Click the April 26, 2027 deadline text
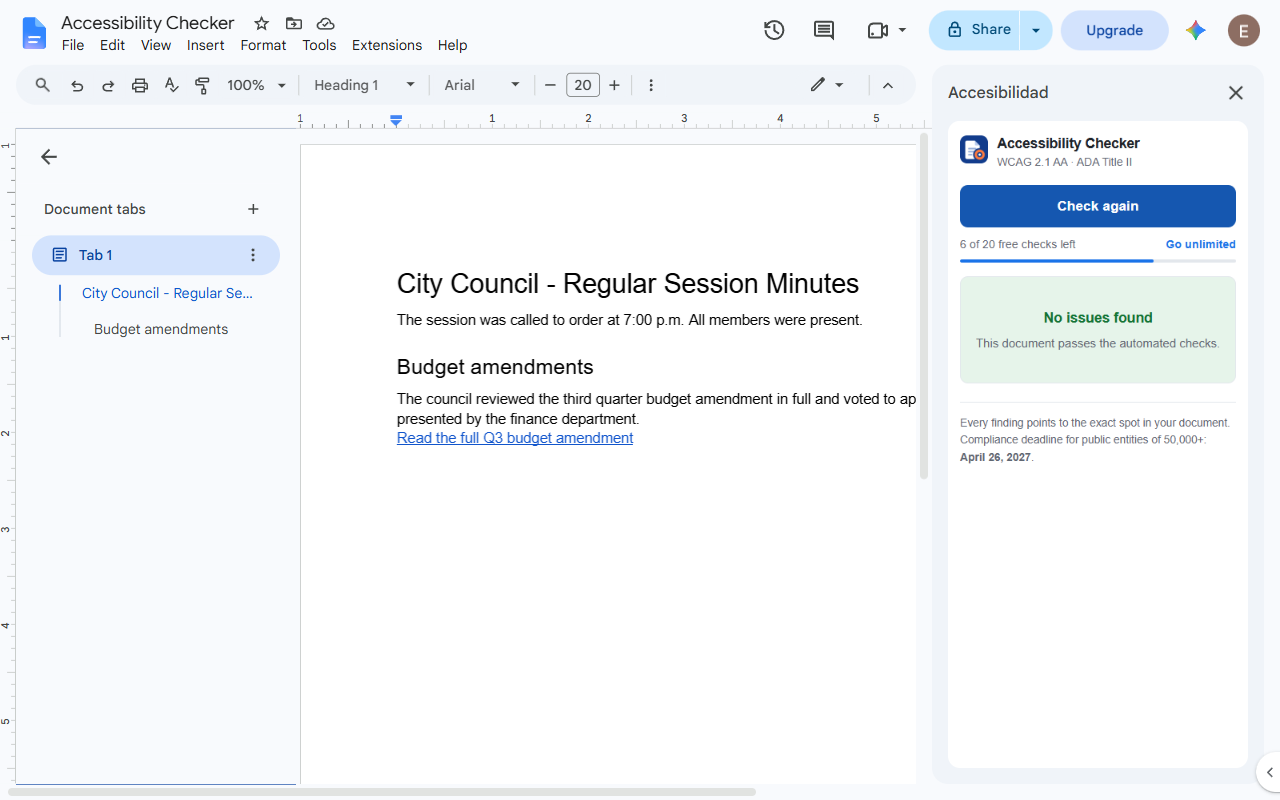Image resolution: width=1280 pixels, height=800 pixels. click(995, 457)
